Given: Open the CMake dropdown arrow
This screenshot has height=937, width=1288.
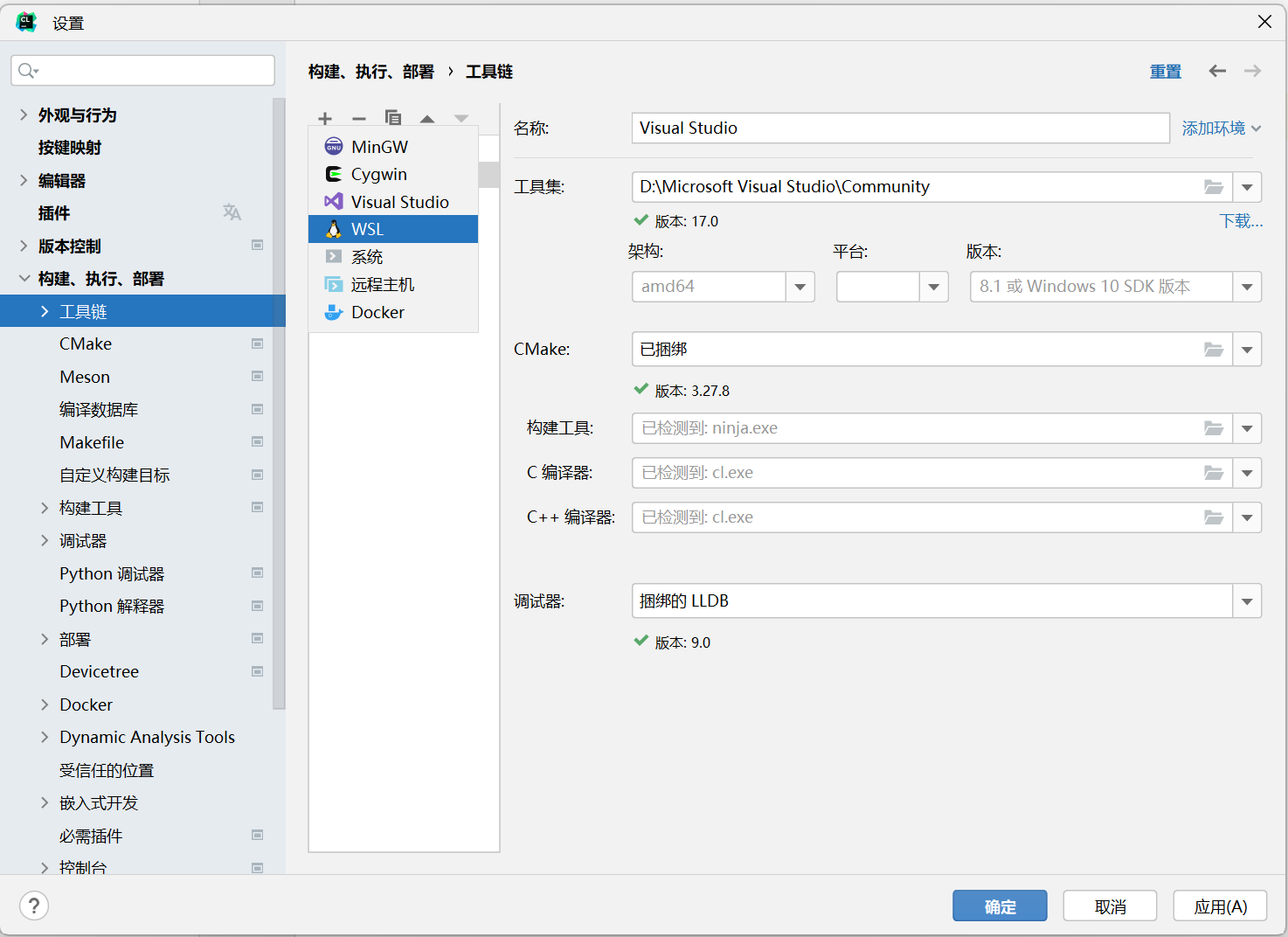Looking at the screenshot, I should (1247, 350).
